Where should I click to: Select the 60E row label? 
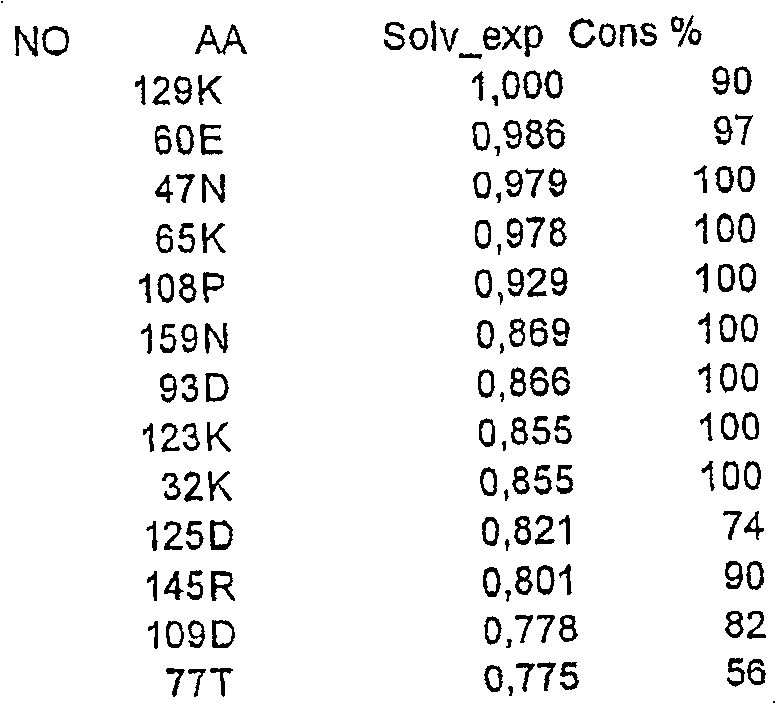tap(190, 140)
